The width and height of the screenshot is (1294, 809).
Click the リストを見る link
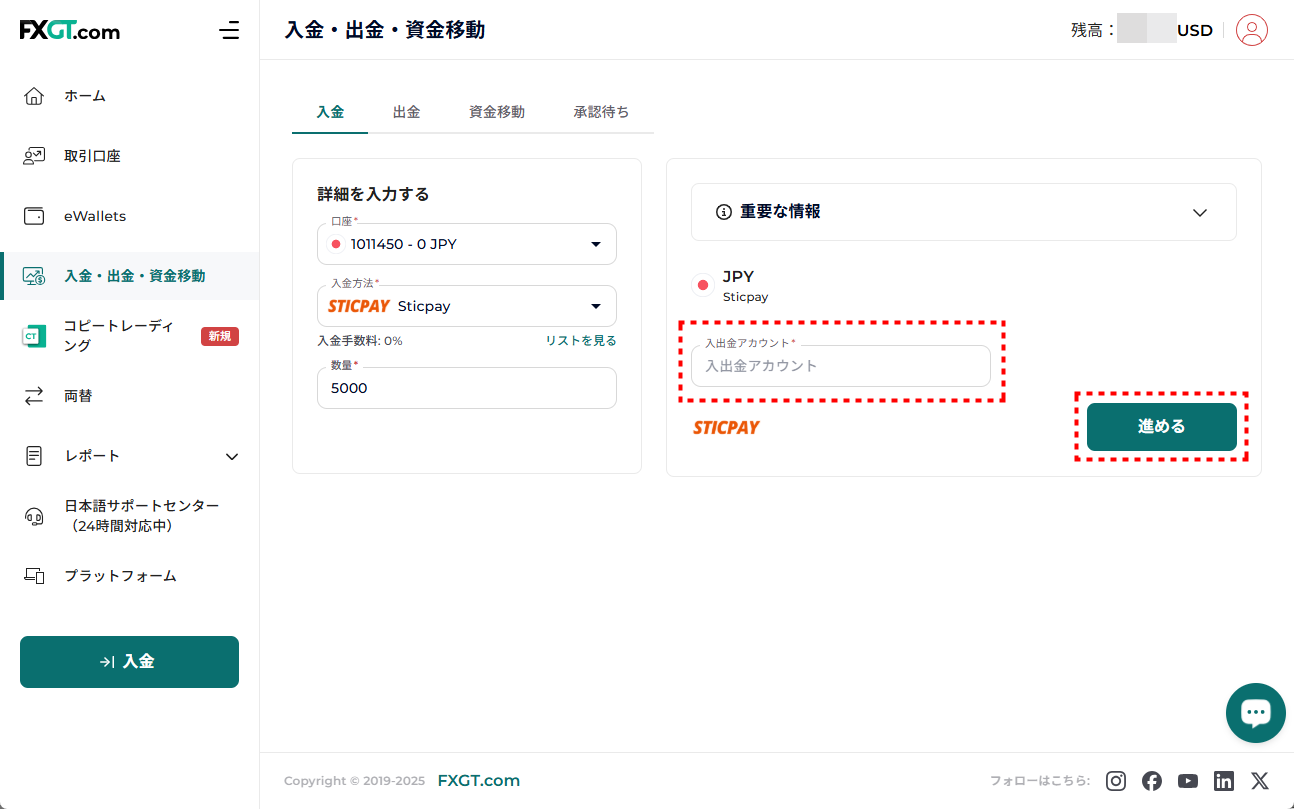tap(581, 341)
